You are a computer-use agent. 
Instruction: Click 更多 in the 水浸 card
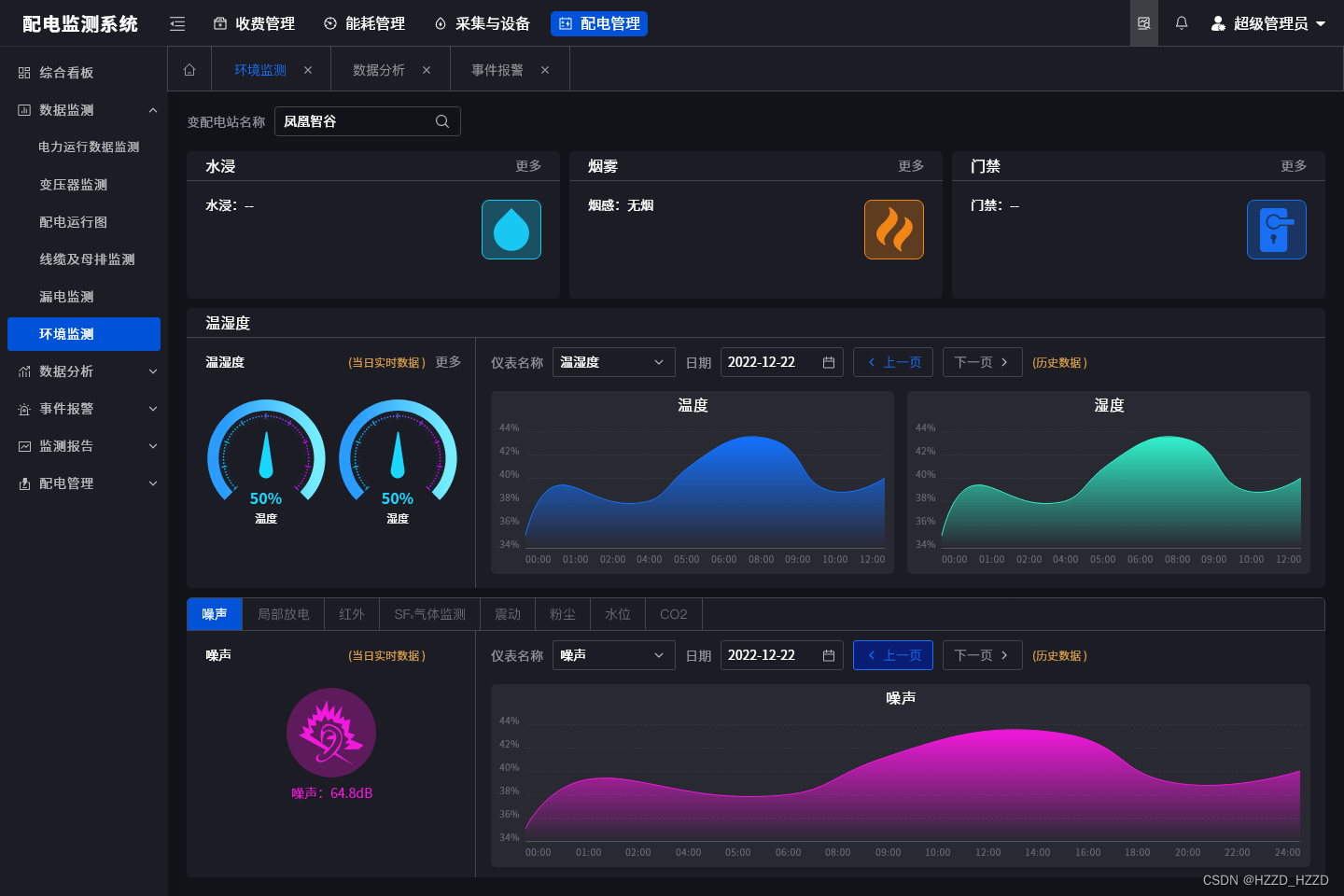click(x=528, y=165)
